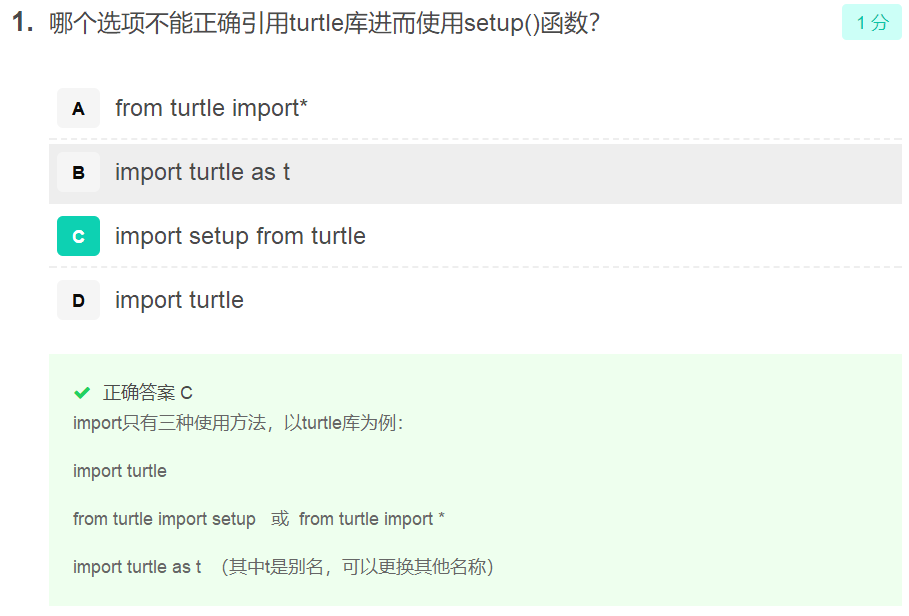The image size is (909, 616).
Task: Choose answer 'import turtle'
Action: click(x=179, y=300)
